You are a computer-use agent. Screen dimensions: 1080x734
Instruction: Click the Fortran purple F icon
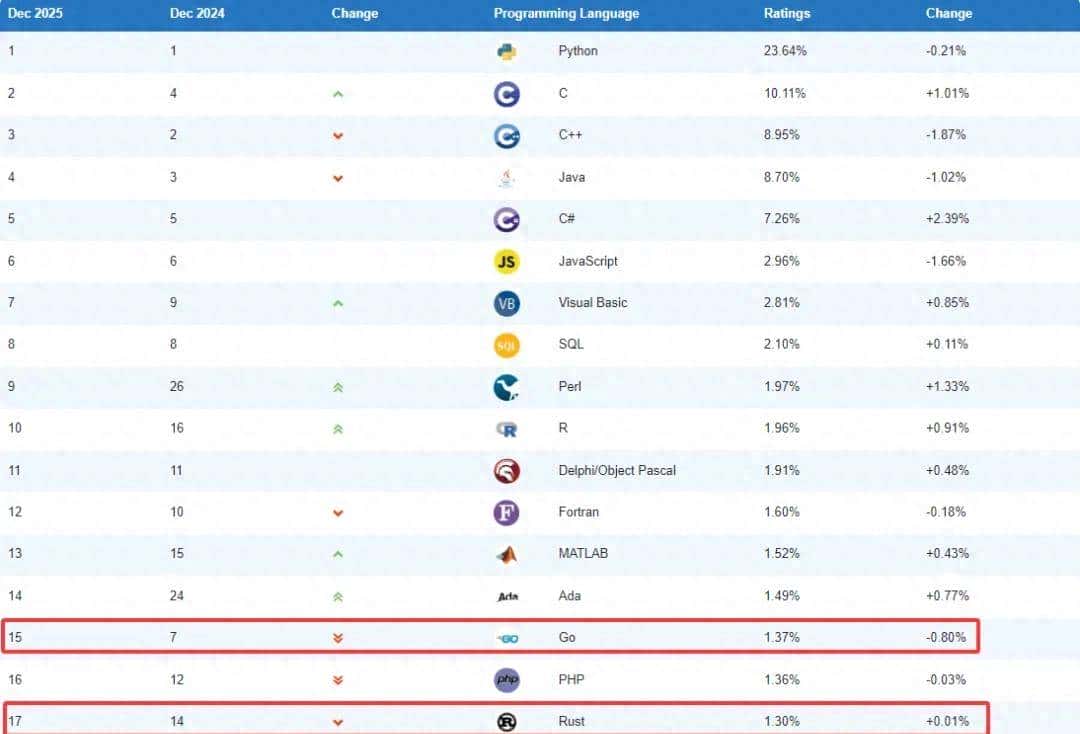click(507, 512)
